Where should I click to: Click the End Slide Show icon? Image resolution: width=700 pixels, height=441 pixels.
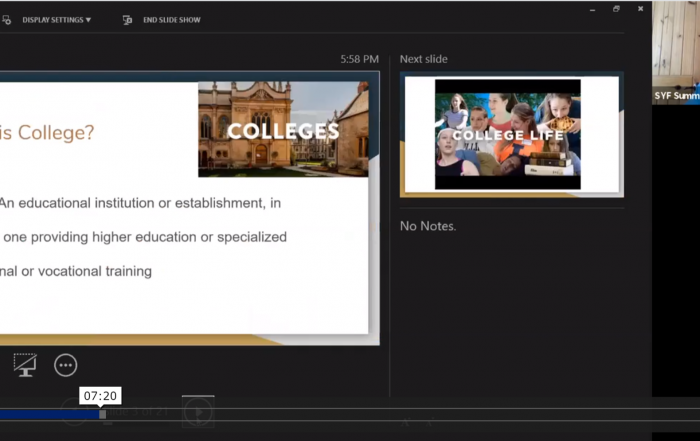click(x=127, y=20)
